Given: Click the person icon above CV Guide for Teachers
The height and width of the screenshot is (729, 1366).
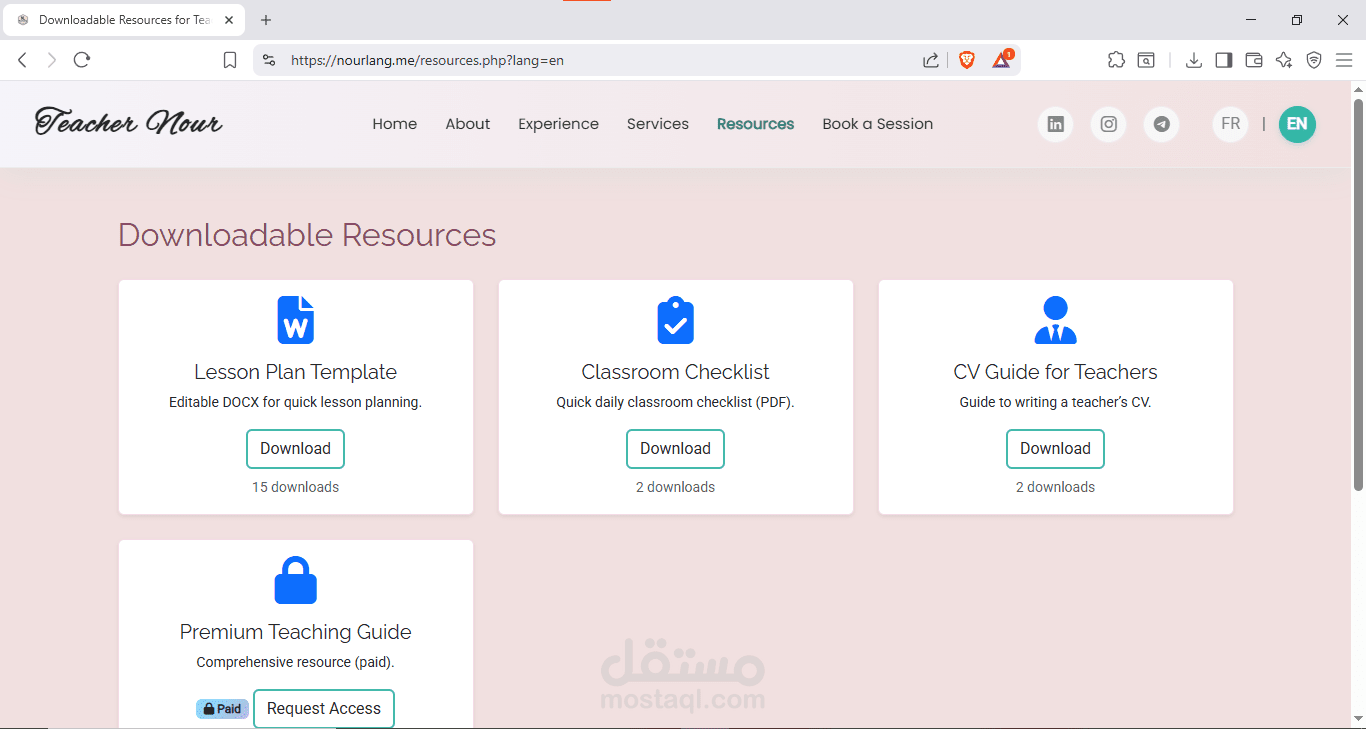Looking at the screenshot, I should (1055, 320).
